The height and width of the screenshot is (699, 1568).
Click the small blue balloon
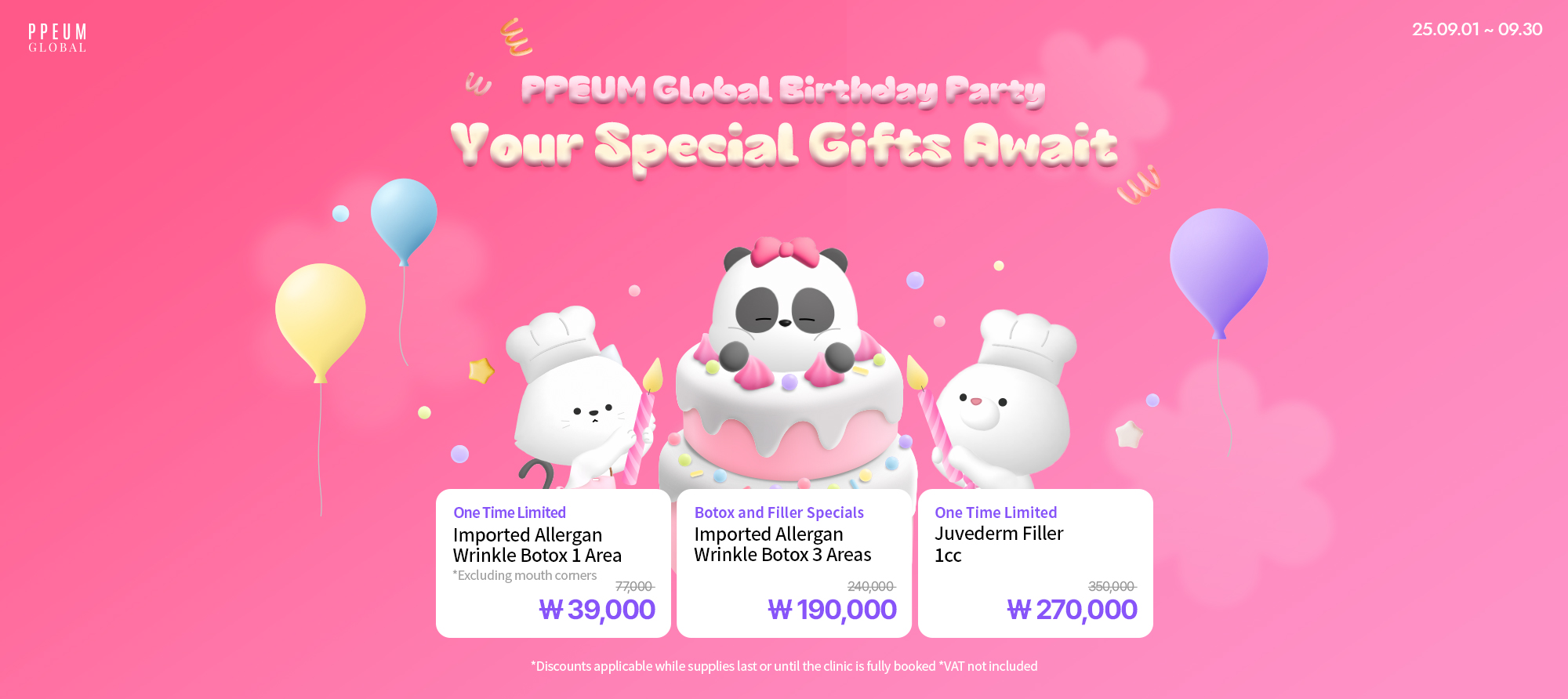point(404,222)
